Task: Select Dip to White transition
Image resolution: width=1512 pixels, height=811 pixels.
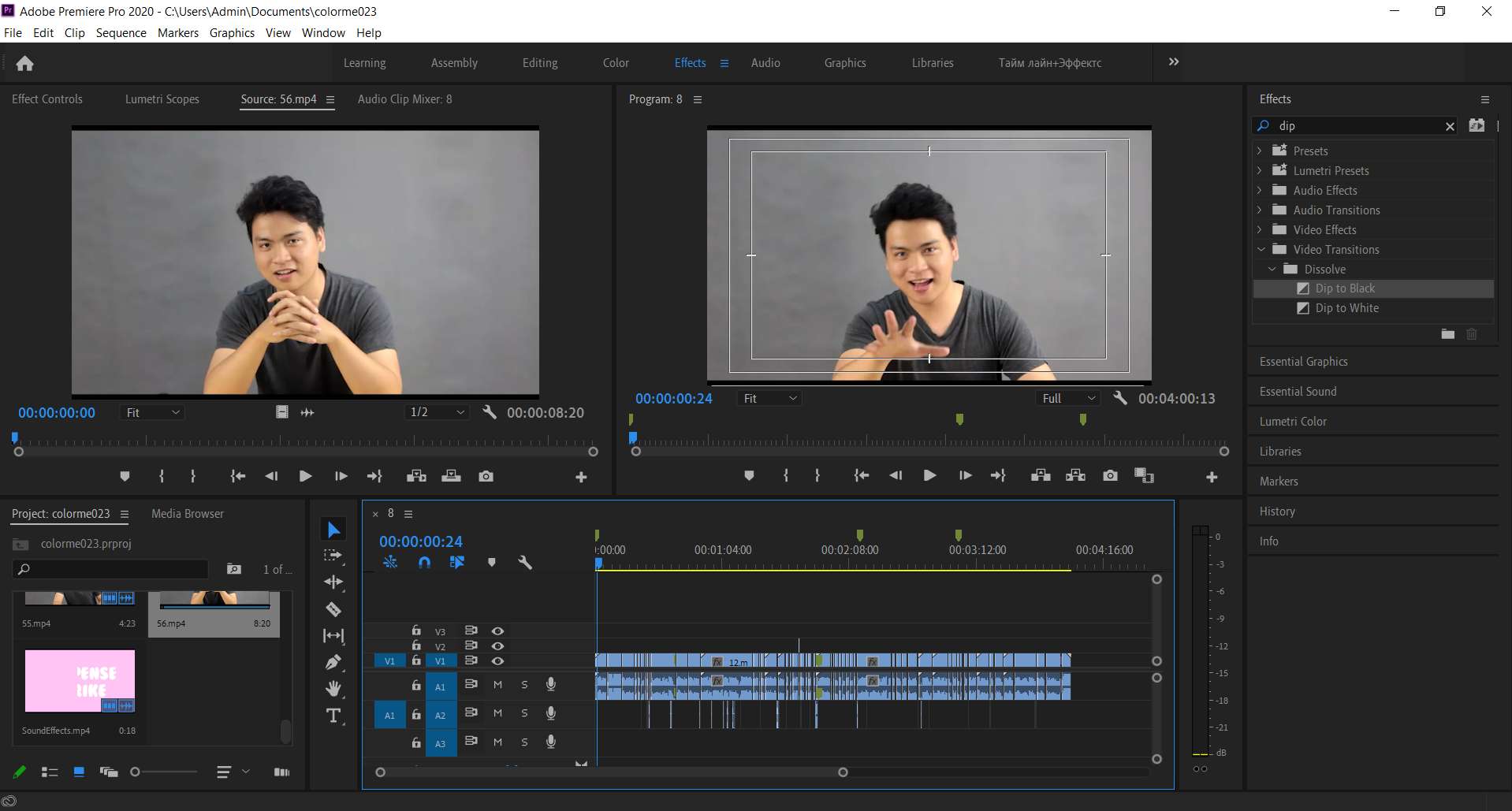Action: click(x=1346, y=308)
